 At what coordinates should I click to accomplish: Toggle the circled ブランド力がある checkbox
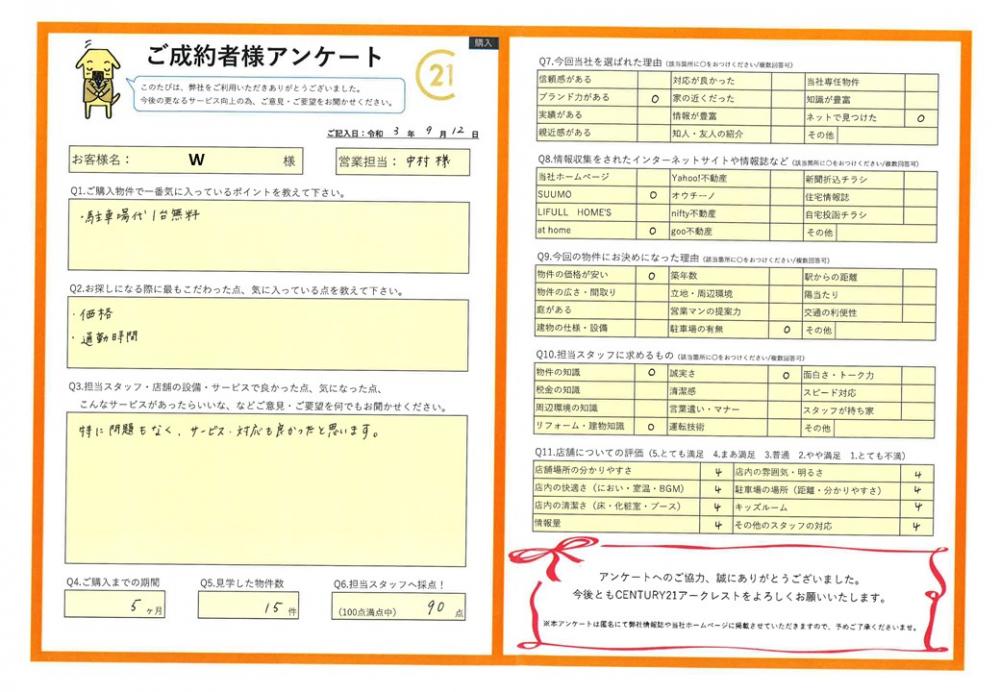(x=652, y=99)
